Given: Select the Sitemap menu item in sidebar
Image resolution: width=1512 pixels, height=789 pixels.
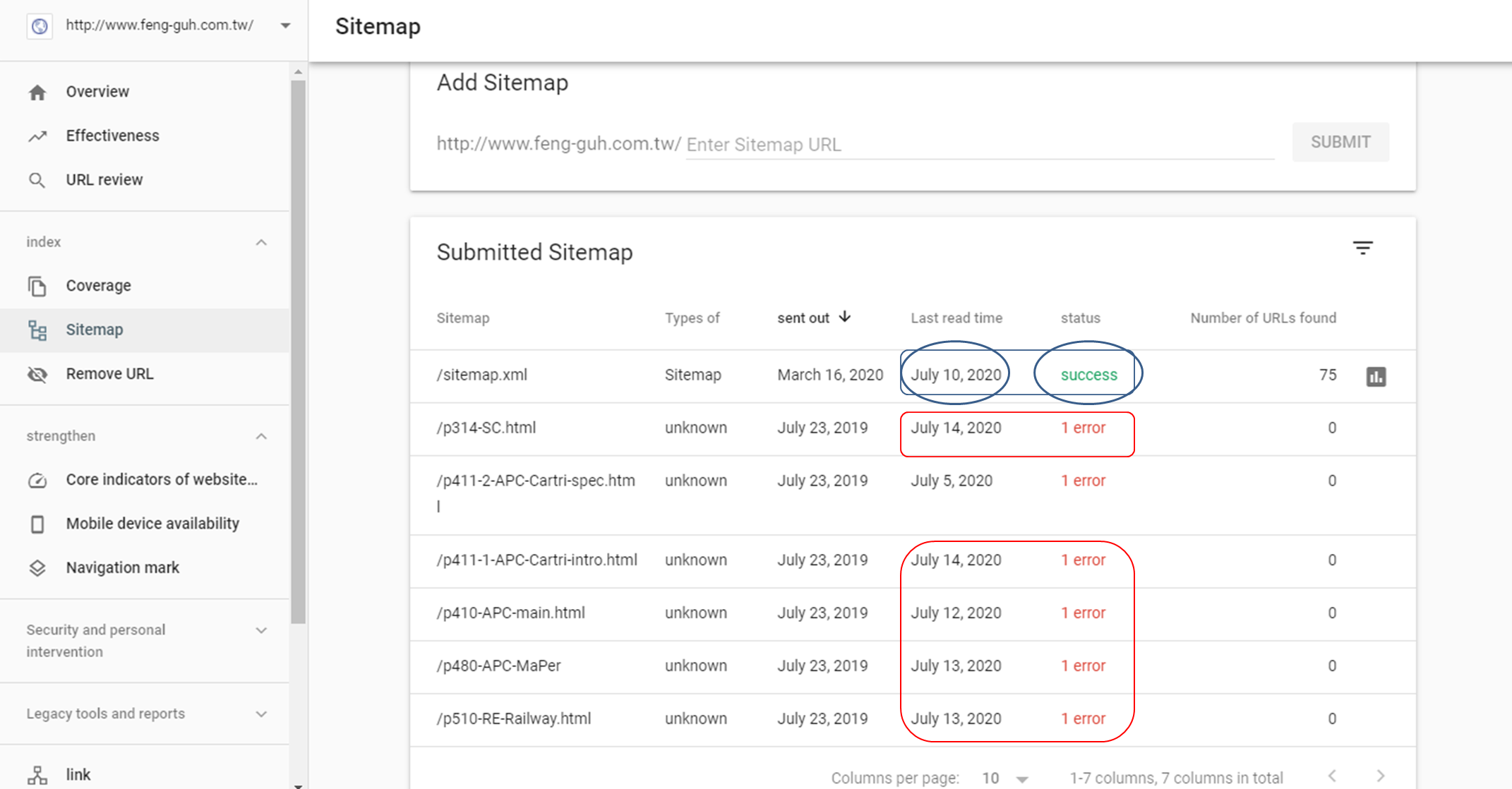Looking at the screenshot, I should point(95,330).
